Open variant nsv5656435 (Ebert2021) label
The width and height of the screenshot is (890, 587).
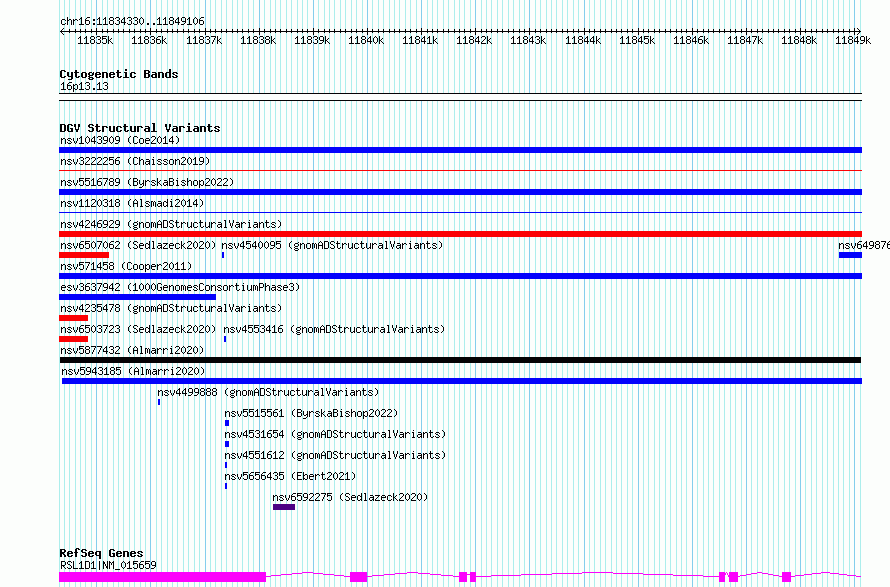[x=290, y=476]
